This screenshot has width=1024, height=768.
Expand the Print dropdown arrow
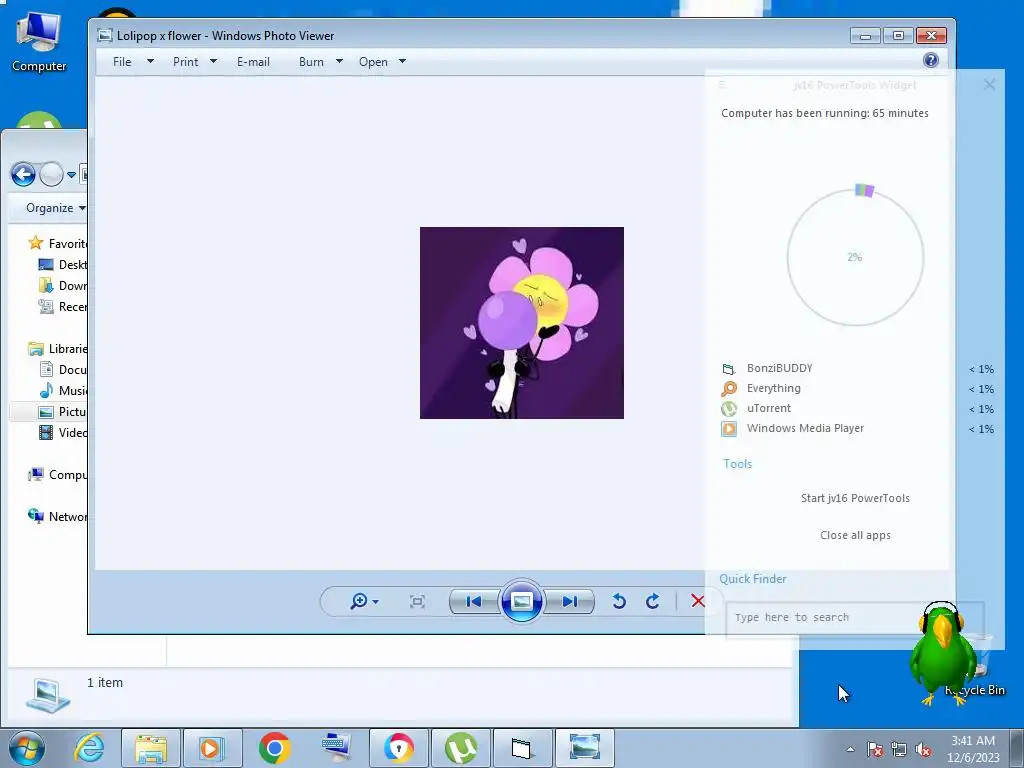click(x=213, y=61)
